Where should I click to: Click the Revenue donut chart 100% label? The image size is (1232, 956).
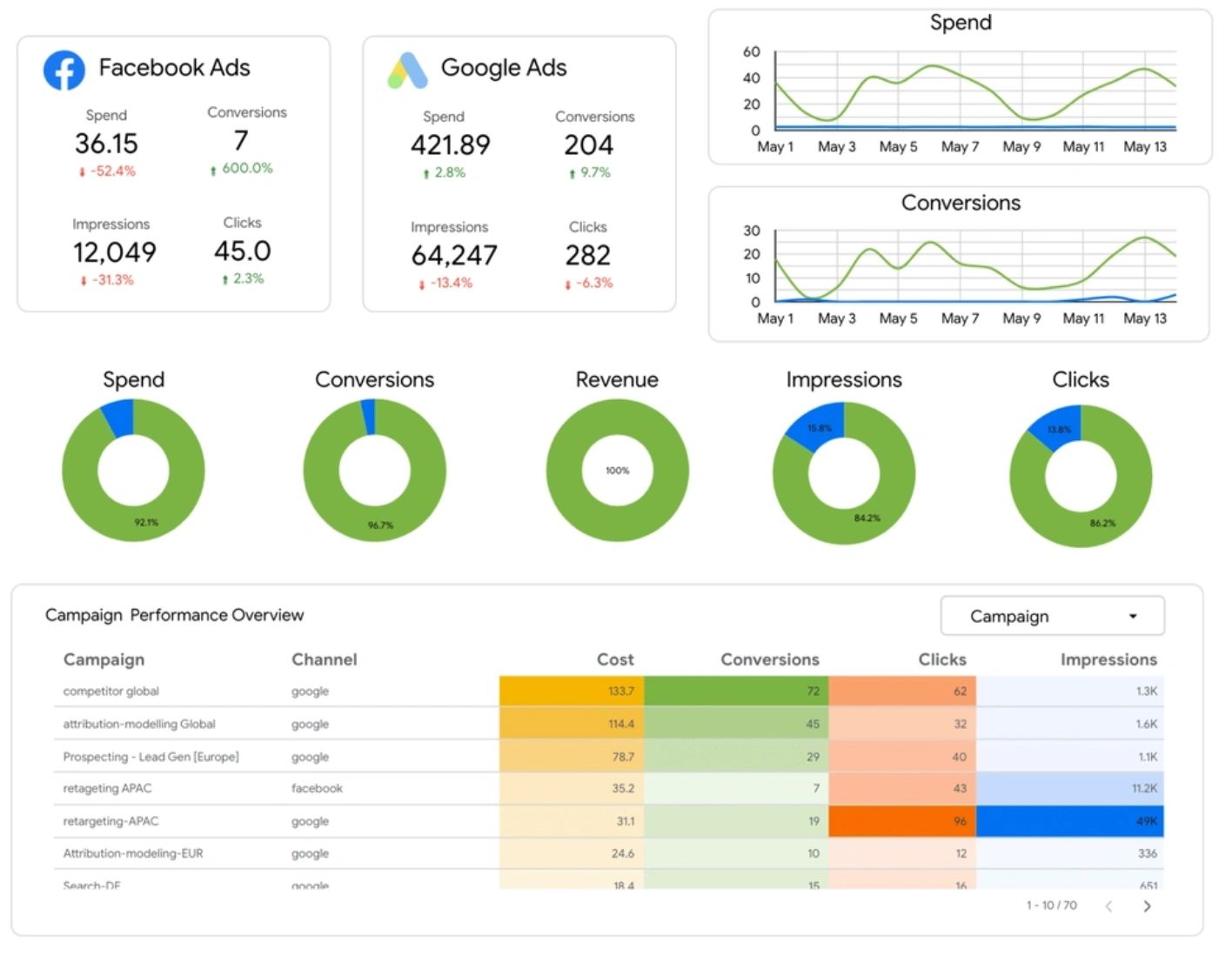coord(617,471)
